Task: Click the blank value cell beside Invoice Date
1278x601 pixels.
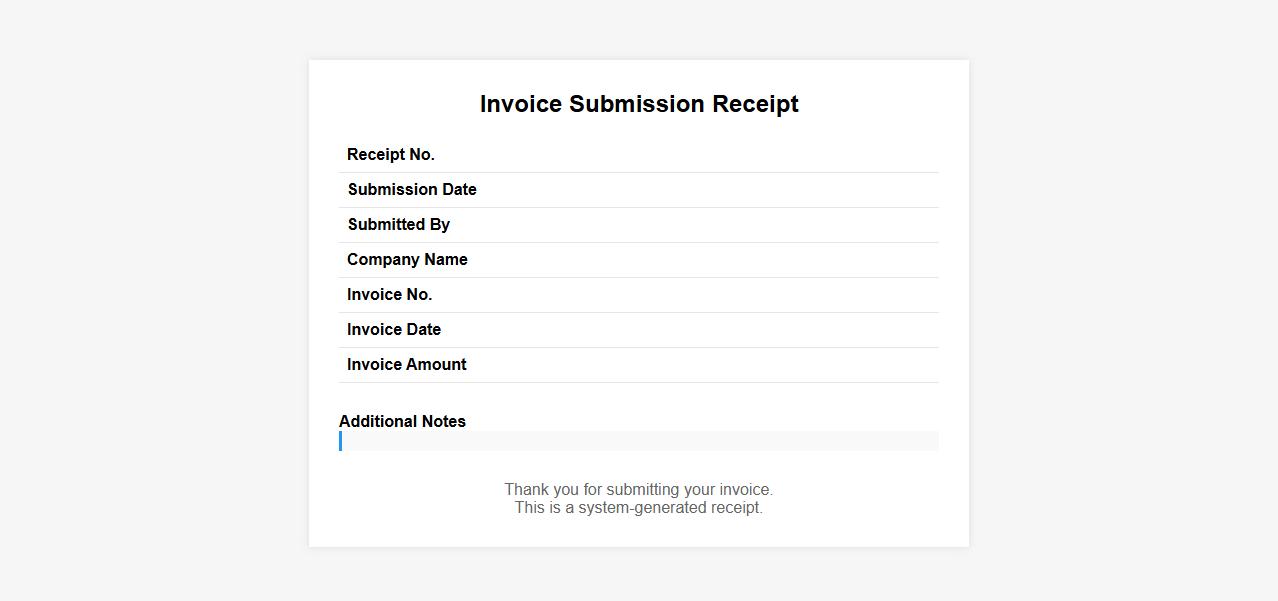Action: pyautogui.click(x=700, y=330)
